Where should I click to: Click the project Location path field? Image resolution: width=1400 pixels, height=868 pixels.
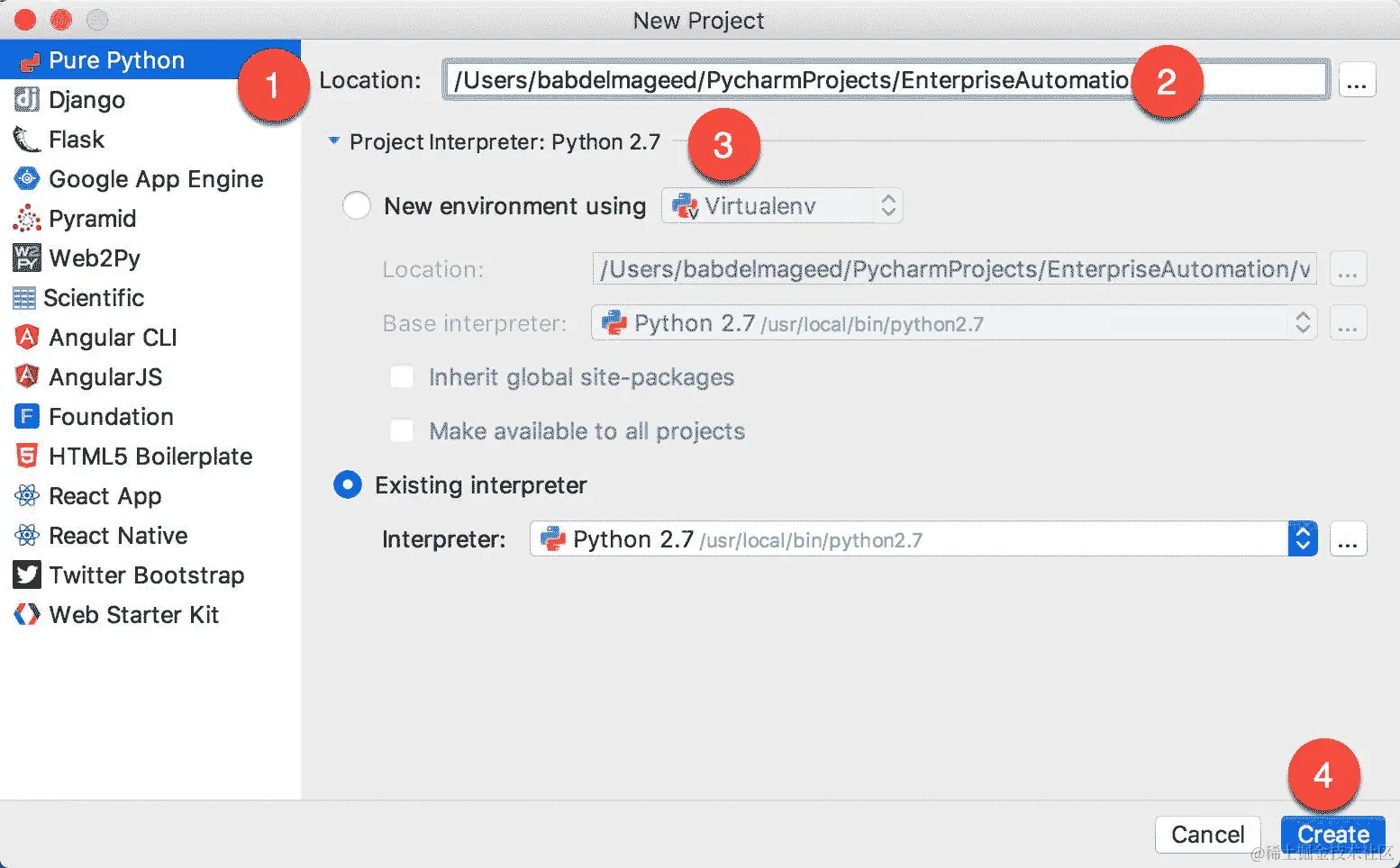pyautogui.click(x=886, y=79)
